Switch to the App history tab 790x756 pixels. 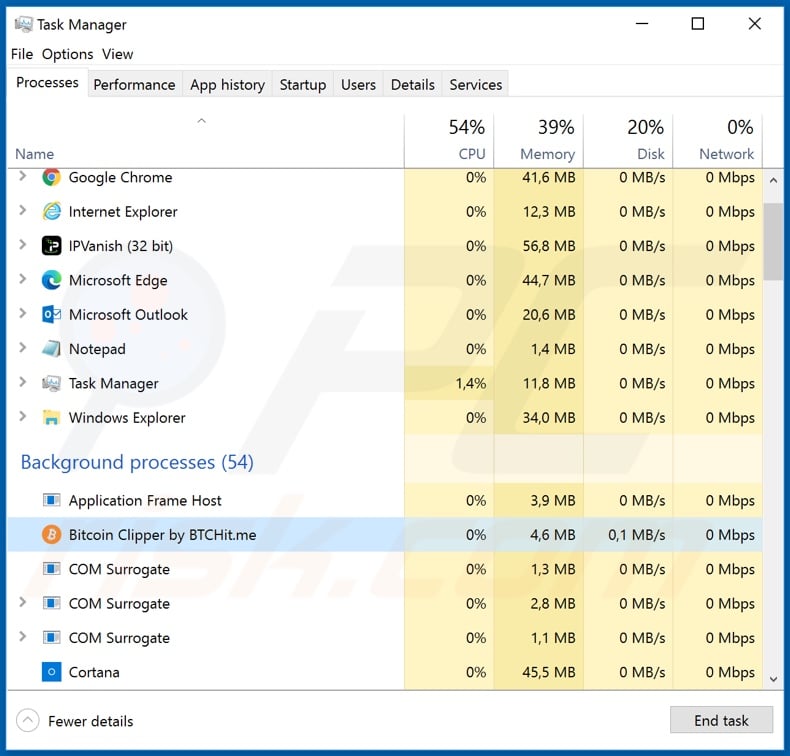click(227, 85)
